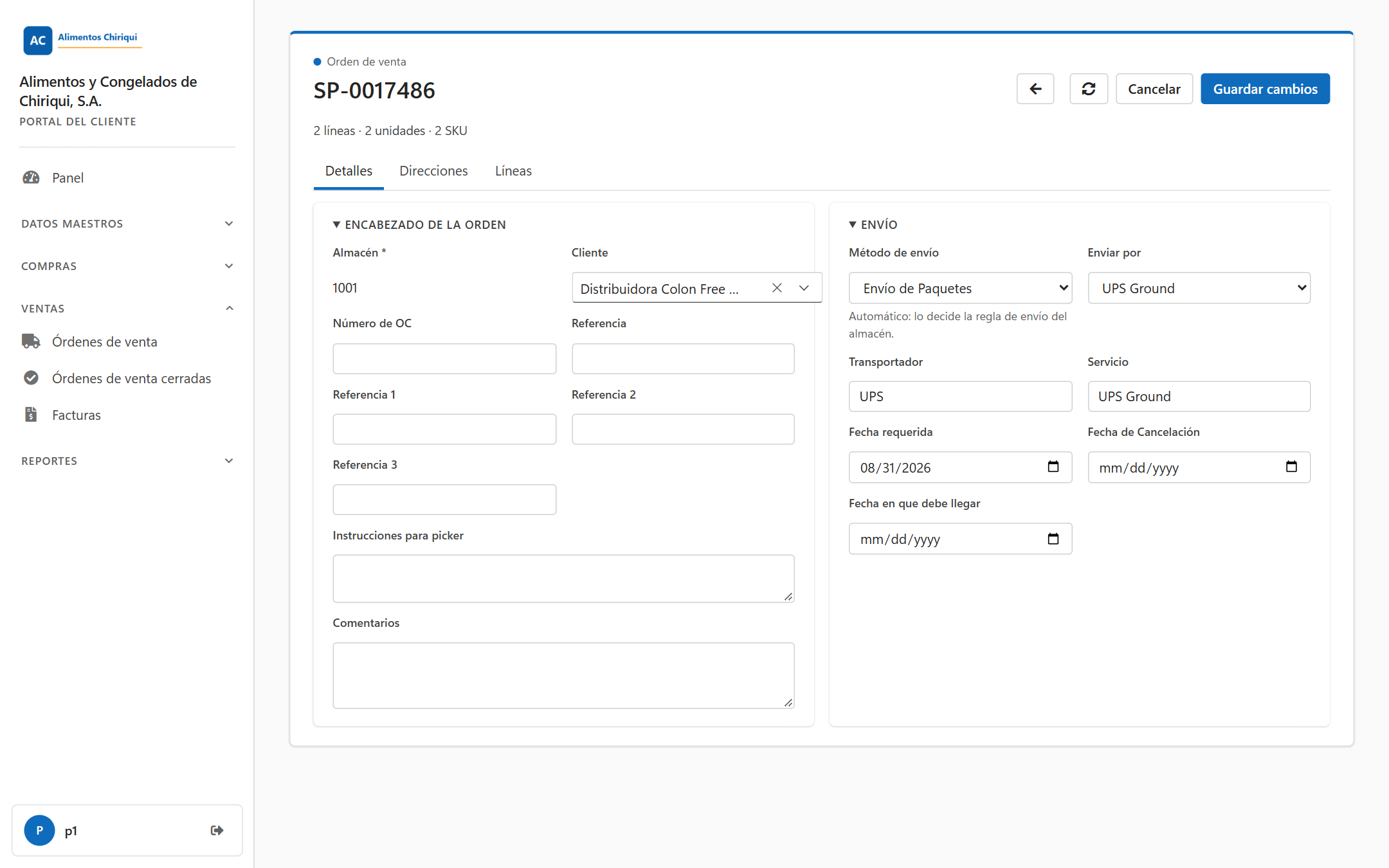
Task: Collapse the ENCABEZADO DE LA ORDEN section
Action: (x=419, y=224)
